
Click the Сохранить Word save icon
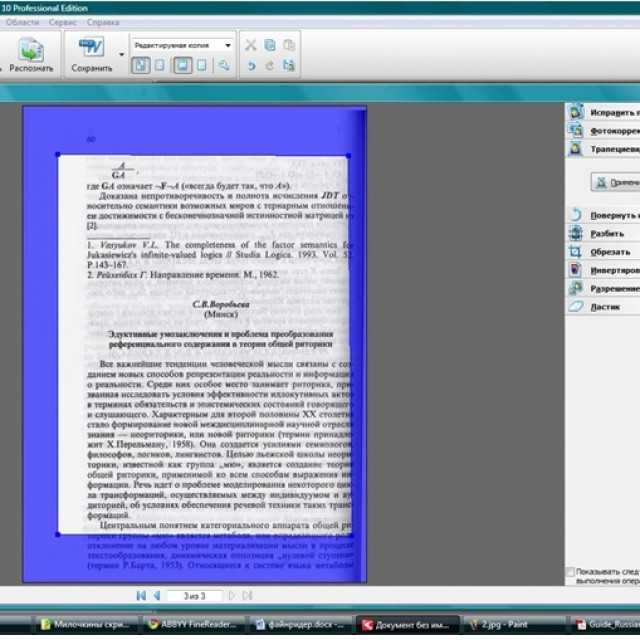coord(91,47)
